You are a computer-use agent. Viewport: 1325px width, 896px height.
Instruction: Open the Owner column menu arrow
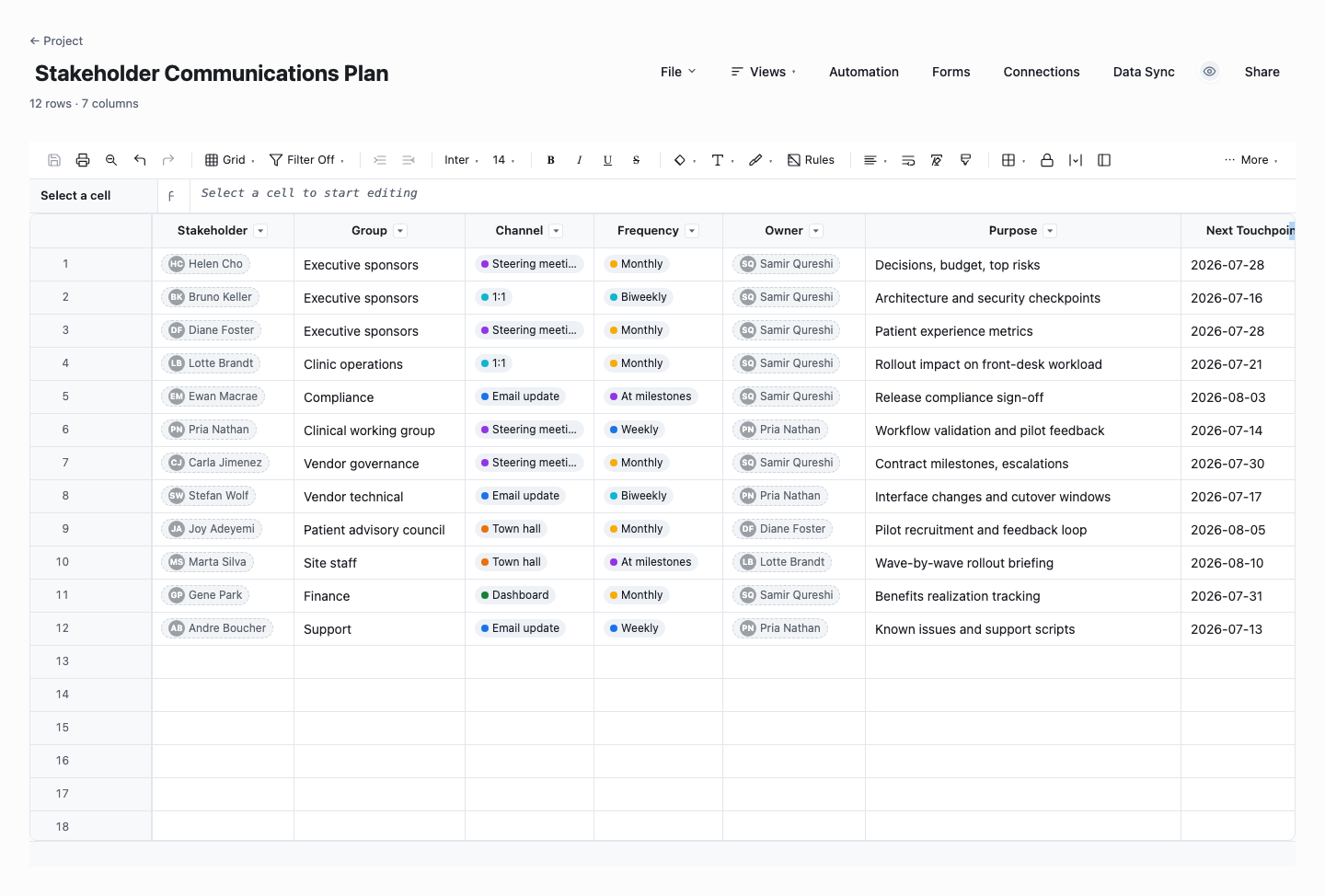(816, 231)
